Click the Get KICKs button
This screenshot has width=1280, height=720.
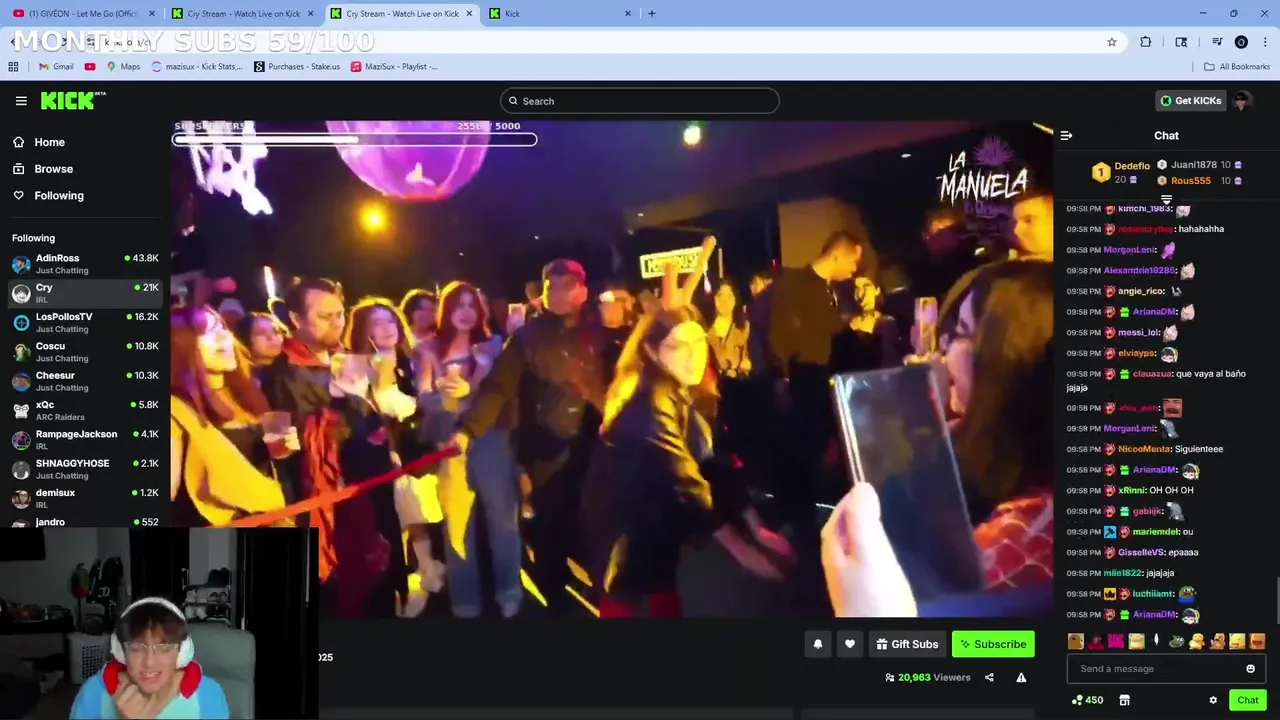(x=1190, y=100)
